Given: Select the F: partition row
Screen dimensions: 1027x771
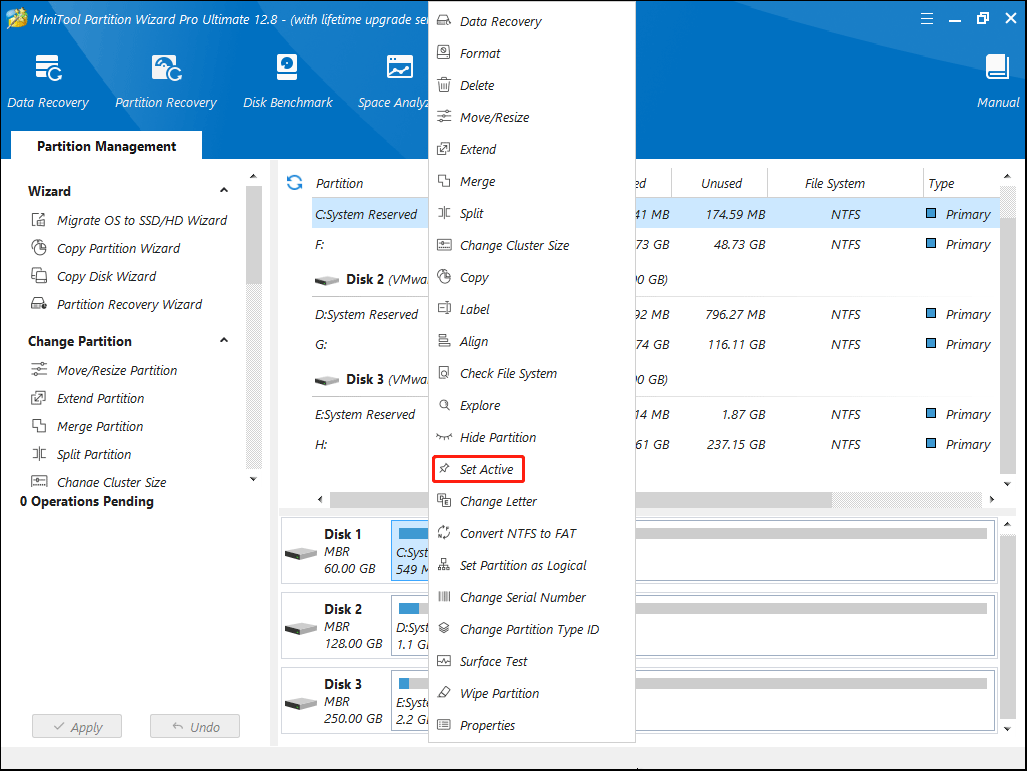Looking at the screenshot, I should [x=656, y=244].
